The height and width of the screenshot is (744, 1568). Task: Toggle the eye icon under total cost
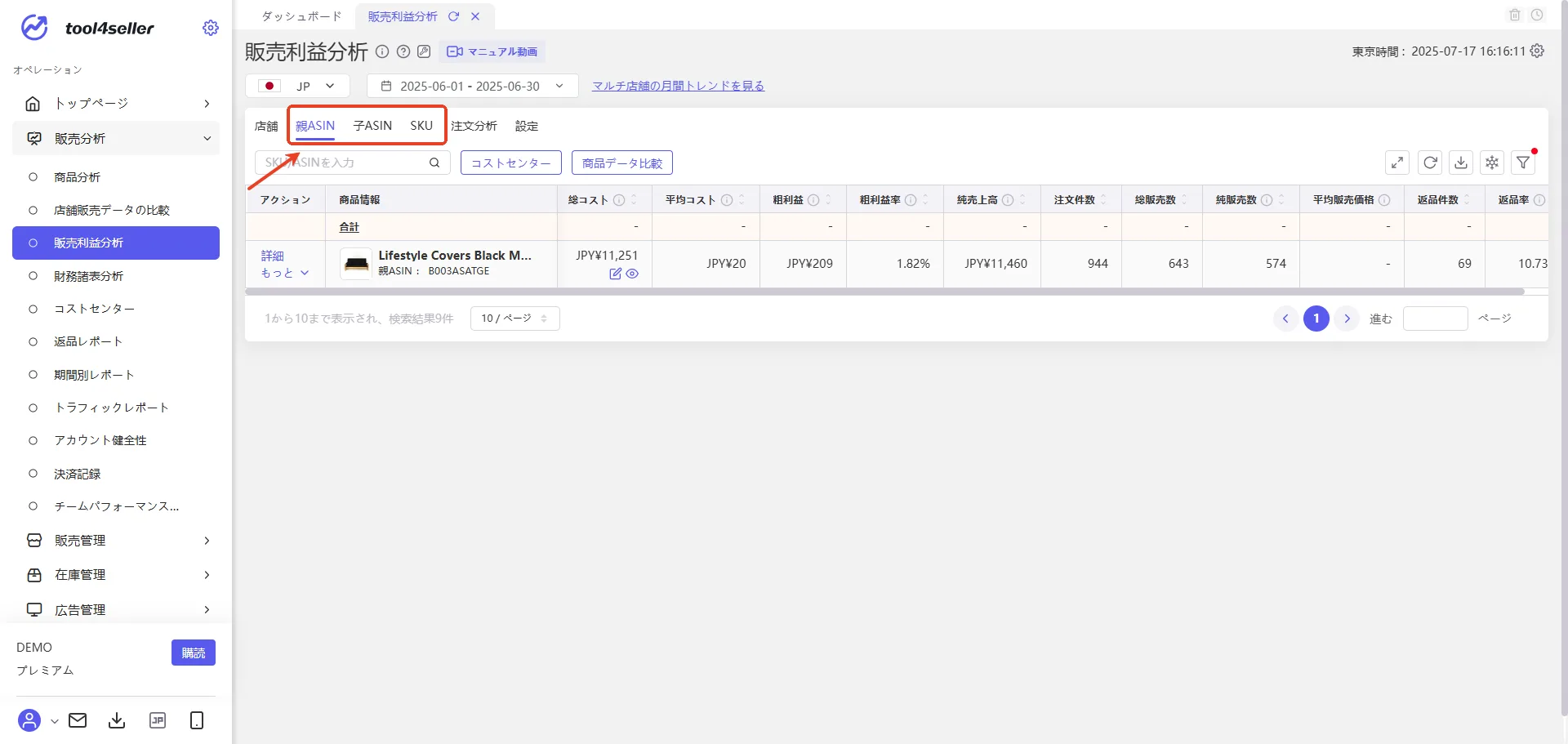coord(632,274)
